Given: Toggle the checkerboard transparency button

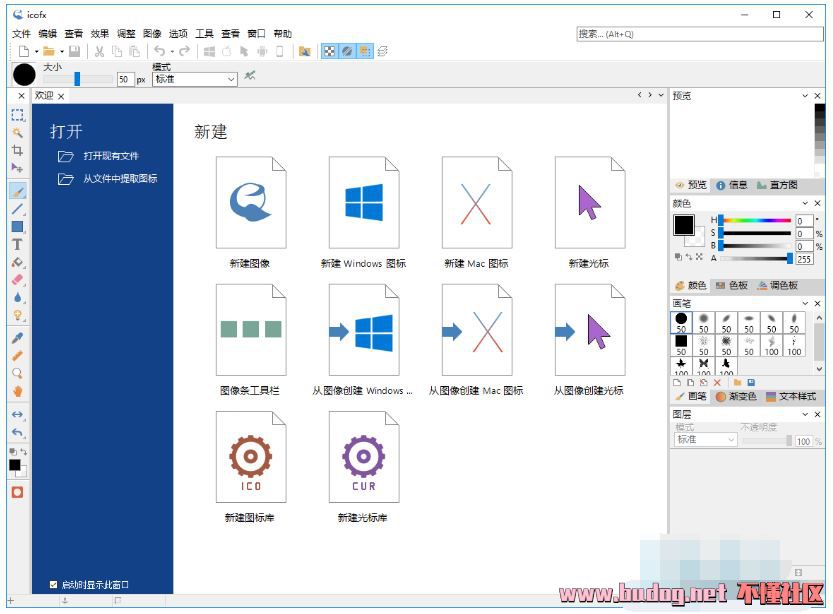Looking at the screenshot, I should pos(329,51).
